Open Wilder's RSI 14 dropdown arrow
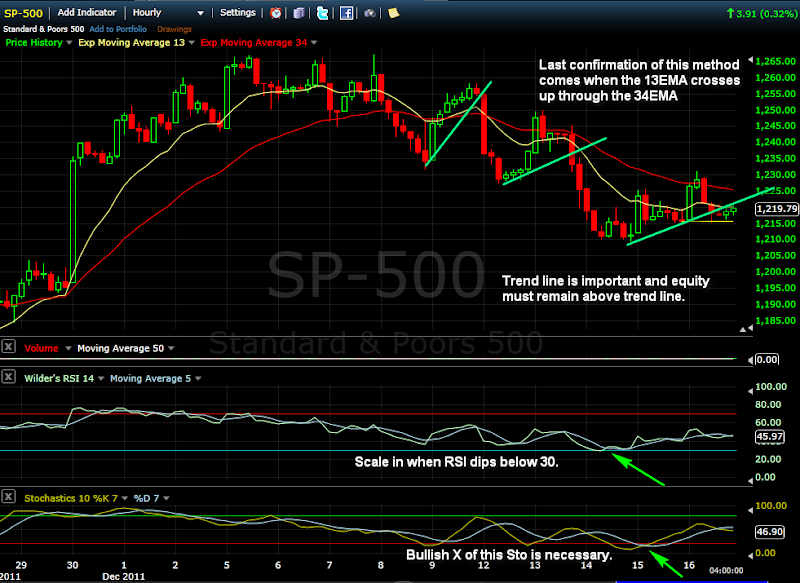 coord(101,378)
